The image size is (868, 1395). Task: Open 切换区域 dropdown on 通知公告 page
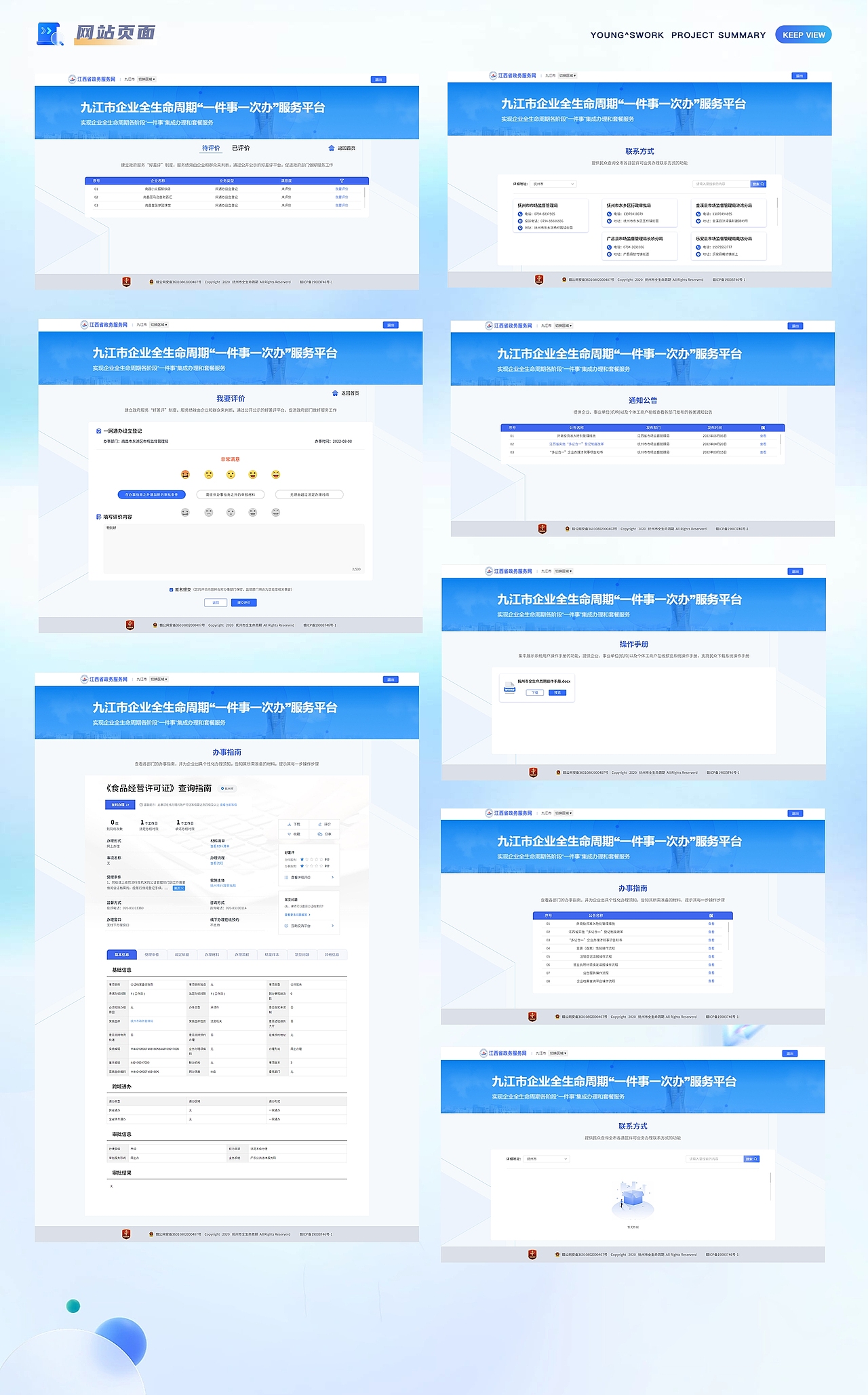pyautogui.click(x=564, y=326)
